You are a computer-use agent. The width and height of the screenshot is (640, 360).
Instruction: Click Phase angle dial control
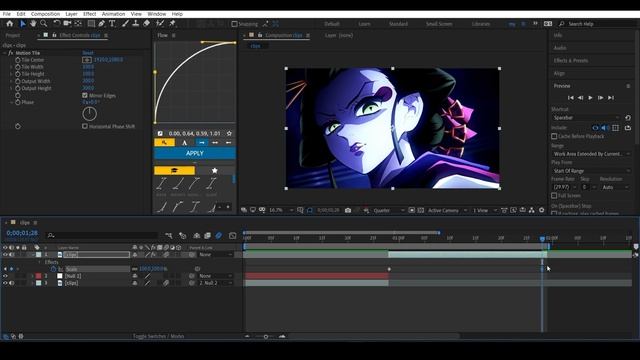pyautogui.click(x=89, y=114)
